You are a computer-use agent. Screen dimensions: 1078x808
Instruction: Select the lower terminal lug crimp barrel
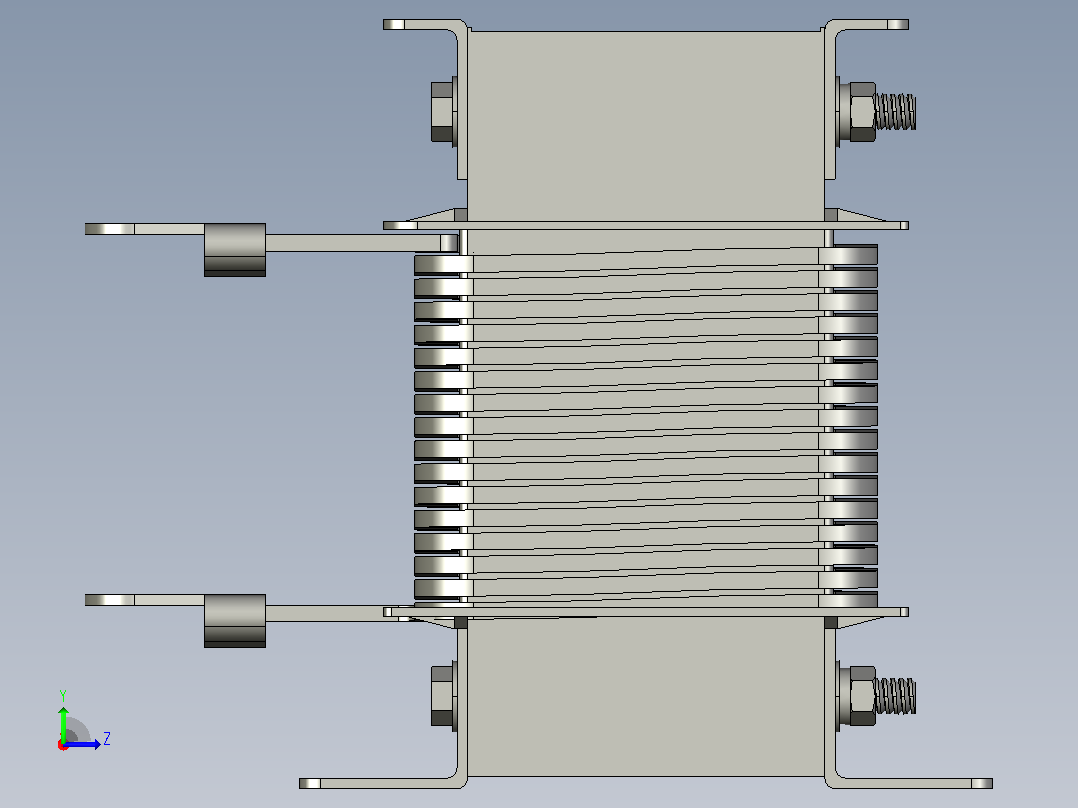[235, 620]
